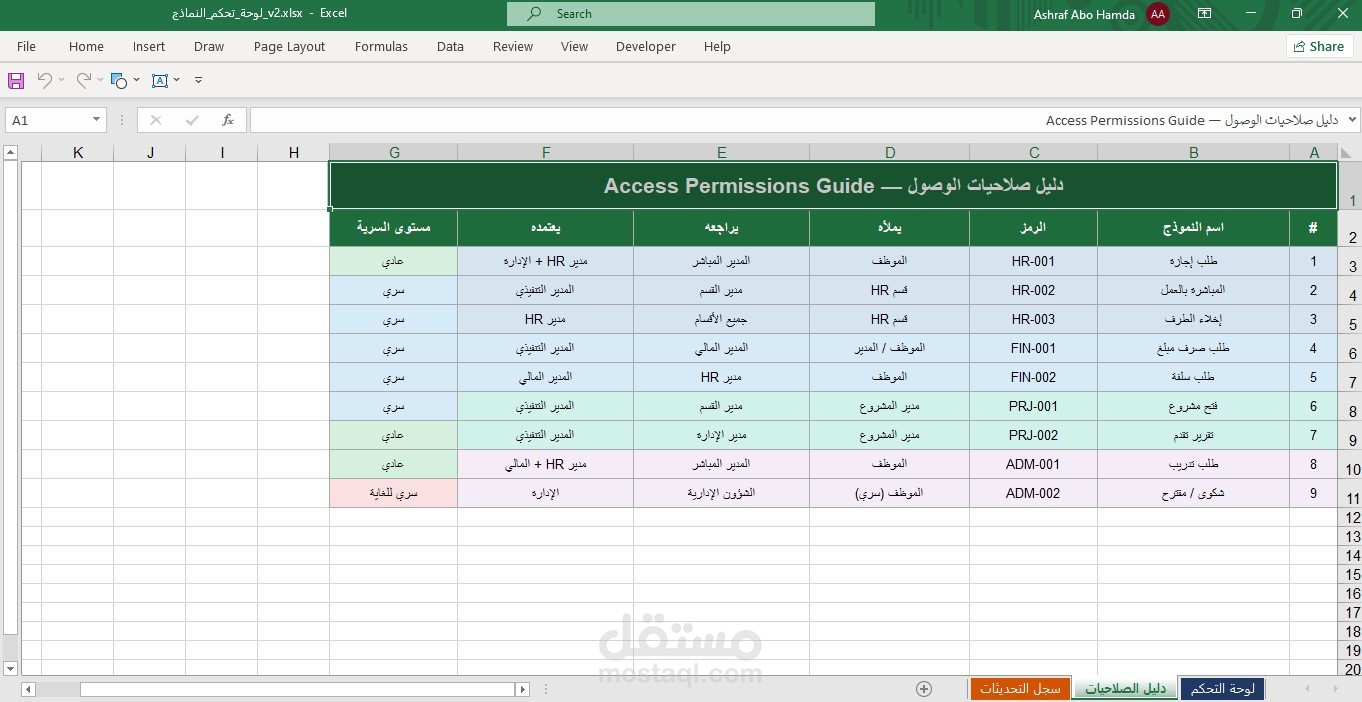Viewport: 1362px width, 702px height.
Task: Click the Share button
Action: point(1319,46)
